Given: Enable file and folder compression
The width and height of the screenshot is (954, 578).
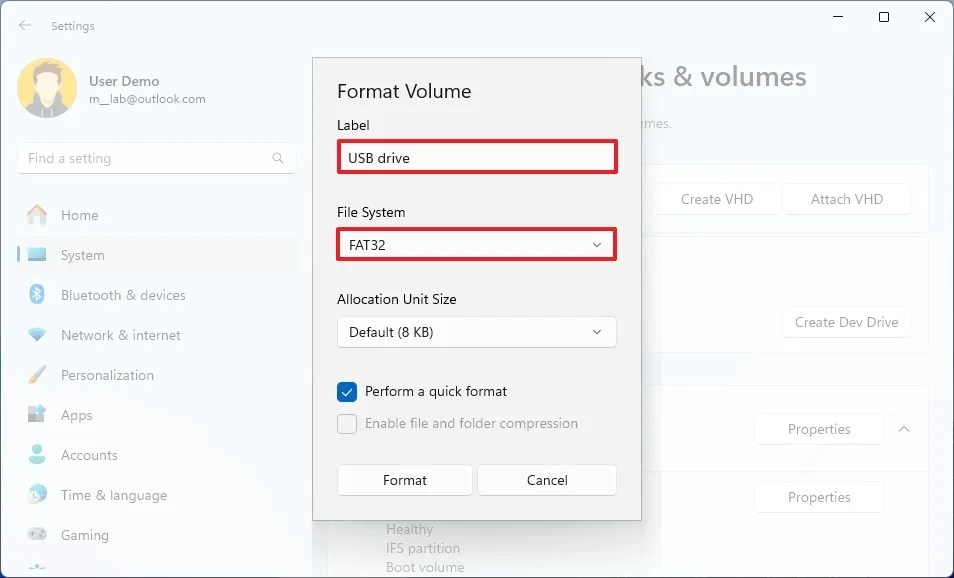Looking at the screenshot, I should point(346,424).
